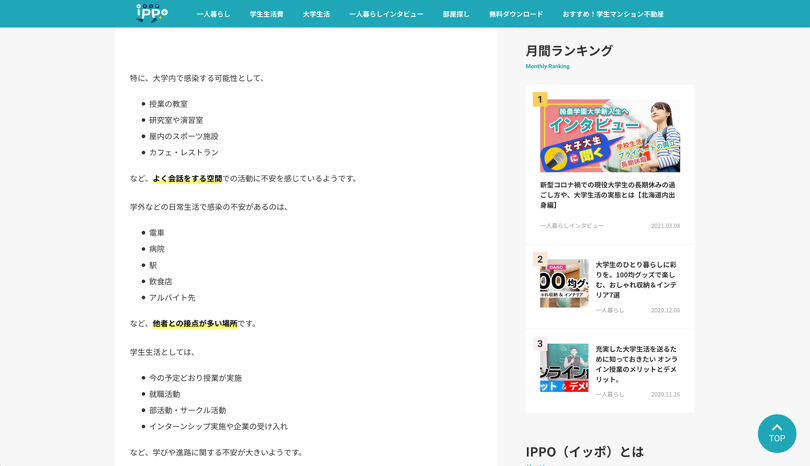Open 一人暮らしインタビュー in navigation
The width and height of the screenshot is (810, 466).
(x=386, y=14)
